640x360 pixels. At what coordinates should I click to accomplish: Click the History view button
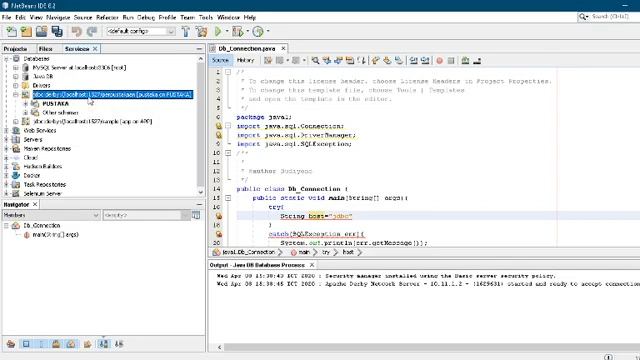pos(245,60)
